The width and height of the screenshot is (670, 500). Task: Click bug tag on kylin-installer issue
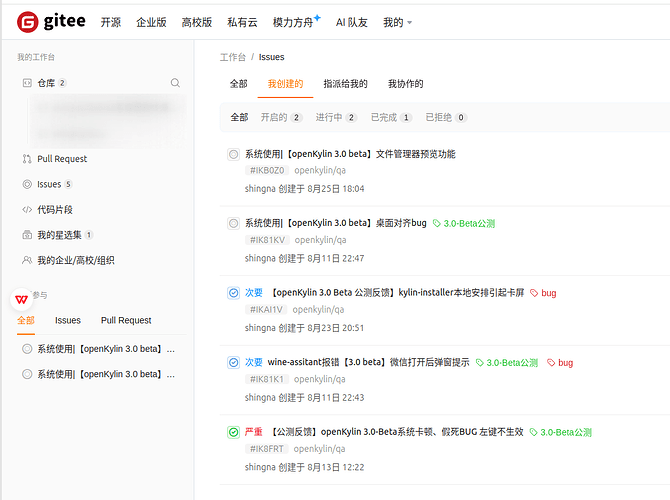[543, 293]
